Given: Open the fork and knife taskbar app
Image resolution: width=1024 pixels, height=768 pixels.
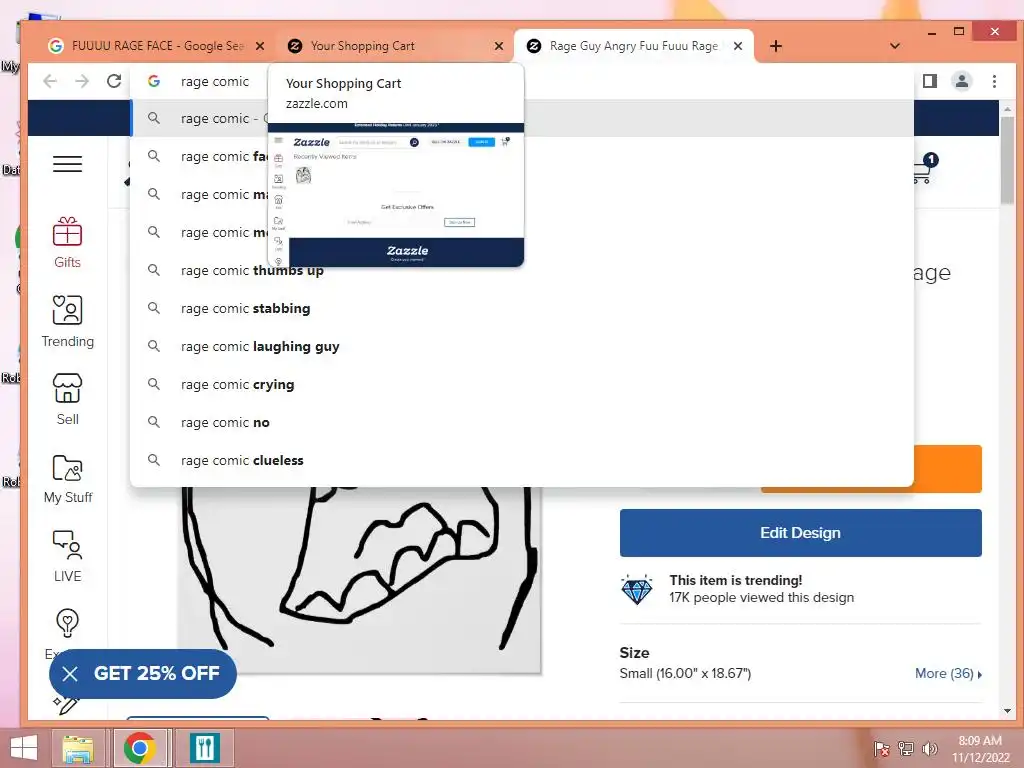Looking at the screenshot, I should tap(205, 748).
